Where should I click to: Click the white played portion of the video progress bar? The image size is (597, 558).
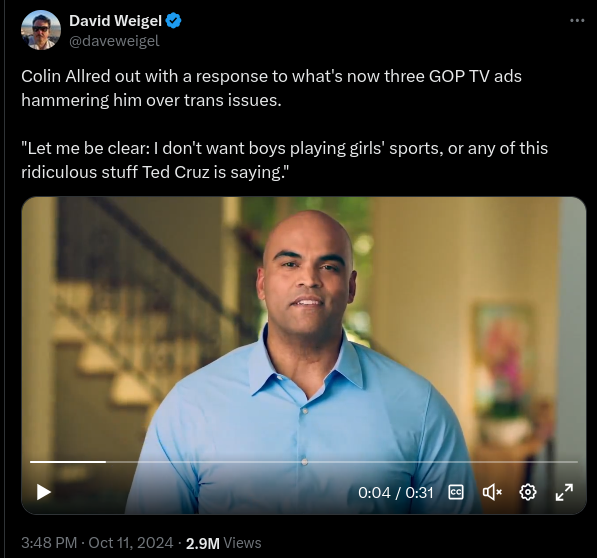point(68,462)
